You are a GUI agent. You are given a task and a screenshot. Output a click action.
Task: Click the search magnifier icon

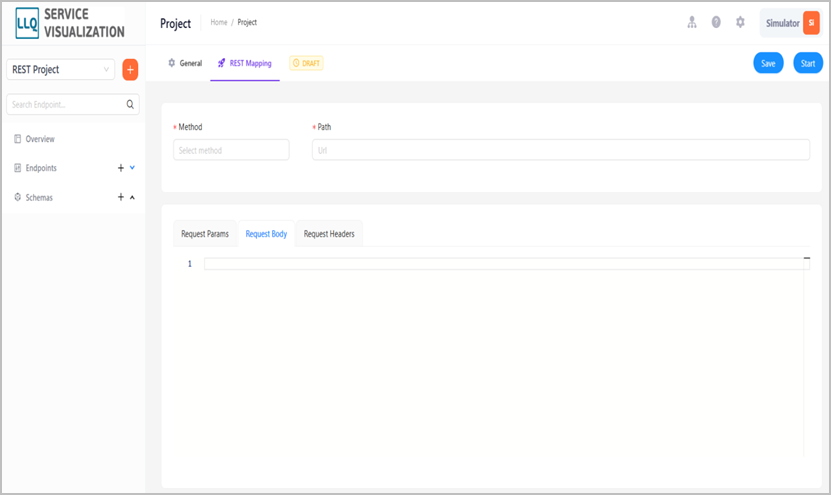(x=130, y=104)
